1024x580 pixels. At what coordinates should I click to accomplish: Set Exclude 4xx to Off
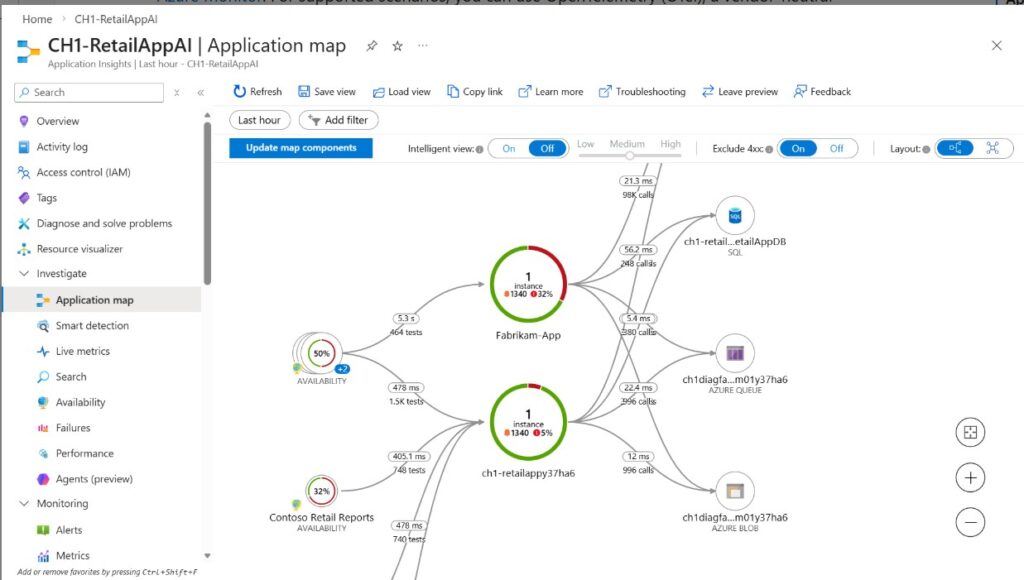click(837, 148)
